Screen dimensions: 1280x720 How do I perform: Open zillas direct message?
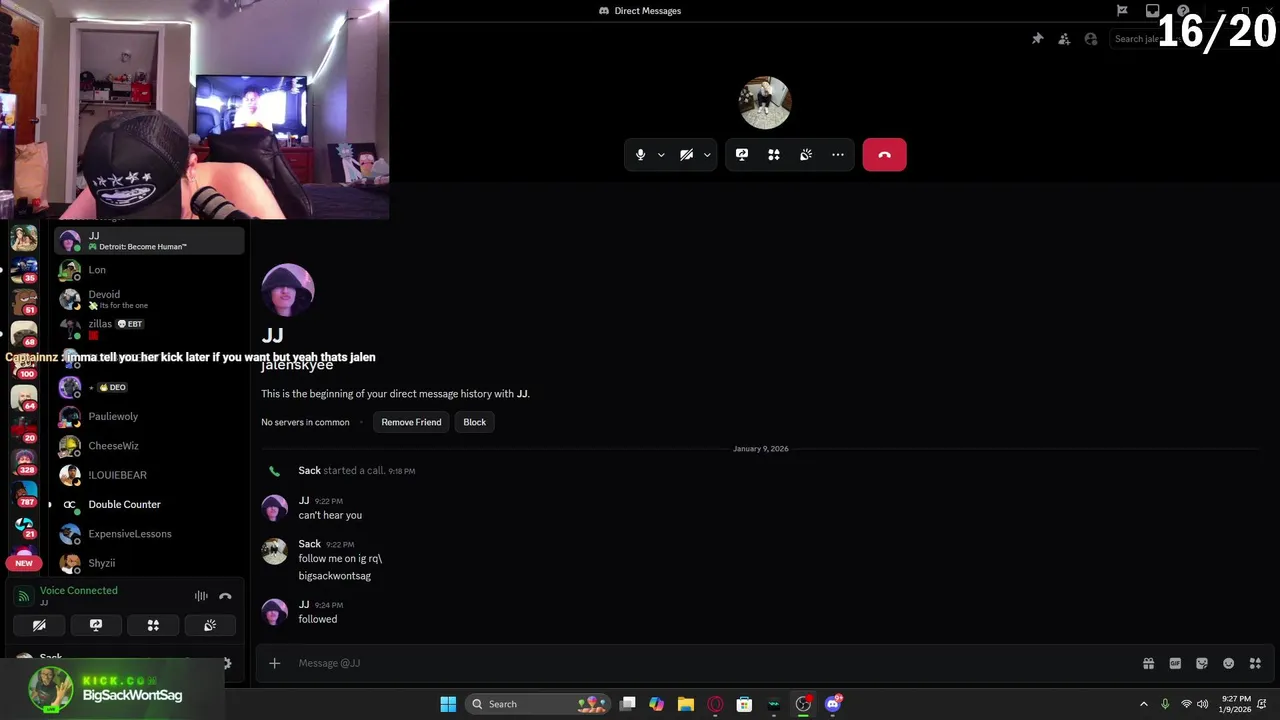coord(149,328)
